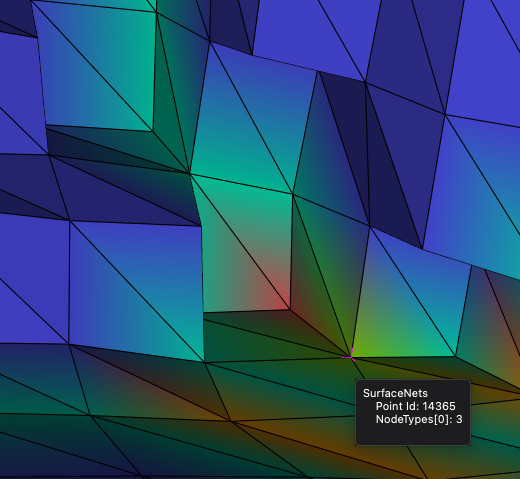This screenshot has height=479, width=520.
Task: Click the NodeTypes[0]: 3 tooltip line
Action: coord(419,419)
